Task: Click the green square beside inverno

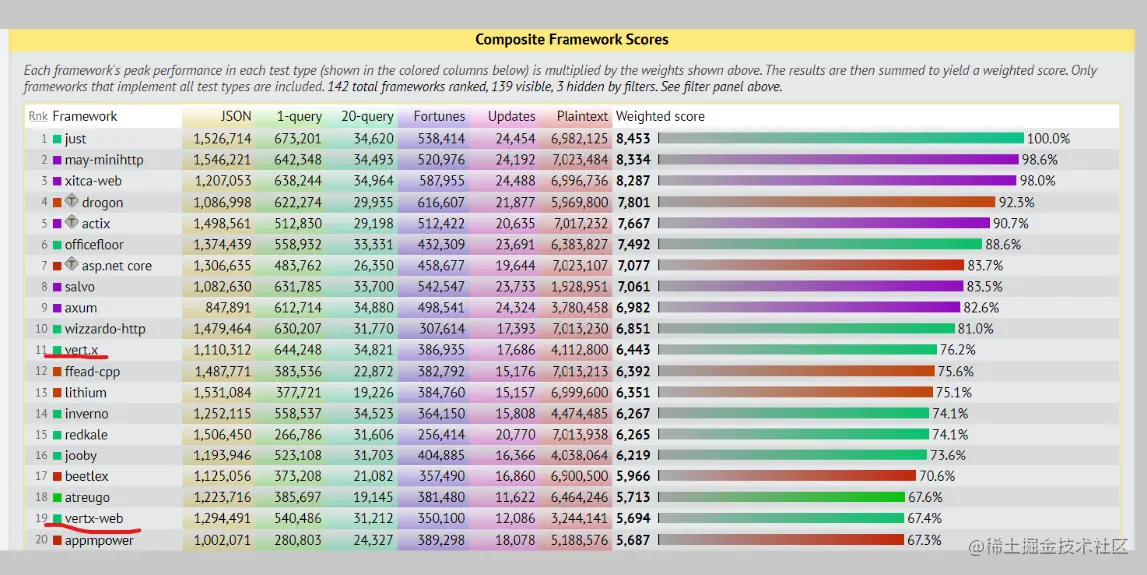Action: pyautogui.click(x=57, y=414)
